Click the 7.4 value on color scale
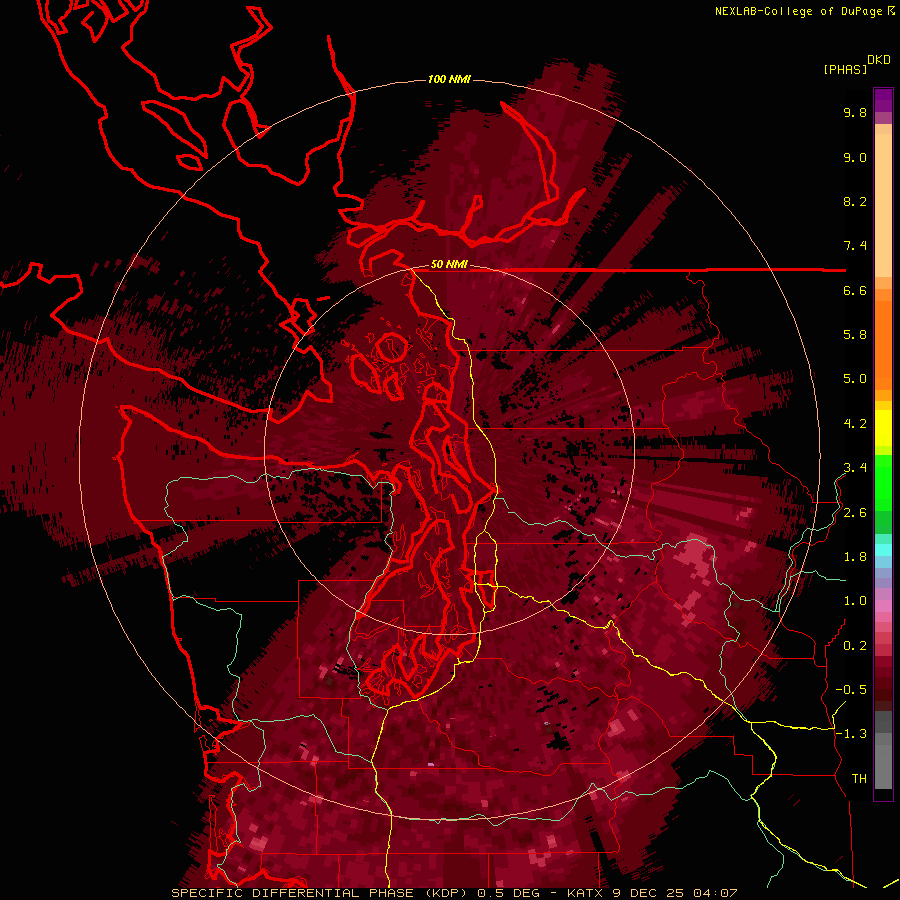900x900 pixels. click(855, 246)
